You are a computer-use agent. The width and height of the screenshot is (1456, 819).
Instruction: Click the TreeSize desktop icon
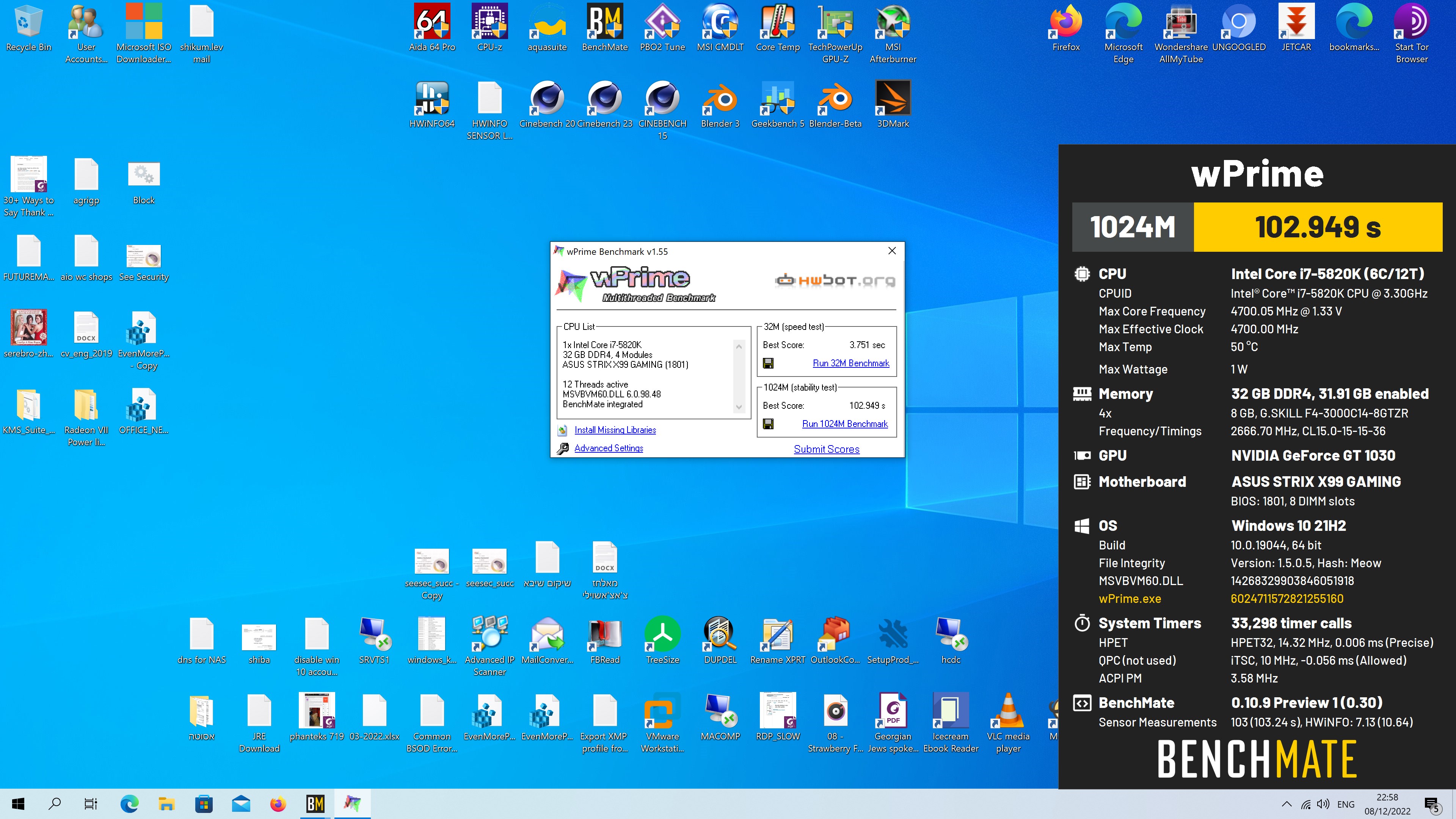(x=662, y=640)
